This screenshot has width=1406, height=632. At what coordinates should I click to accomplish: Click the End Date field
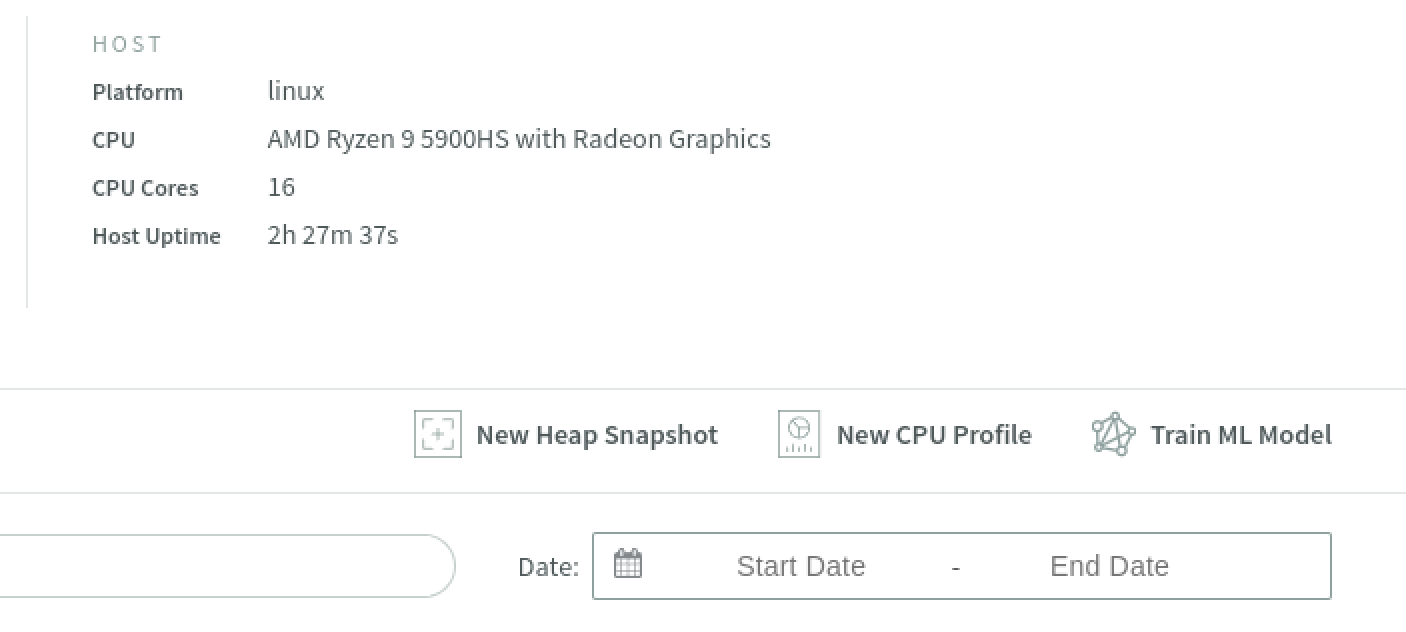(1109, 566)
